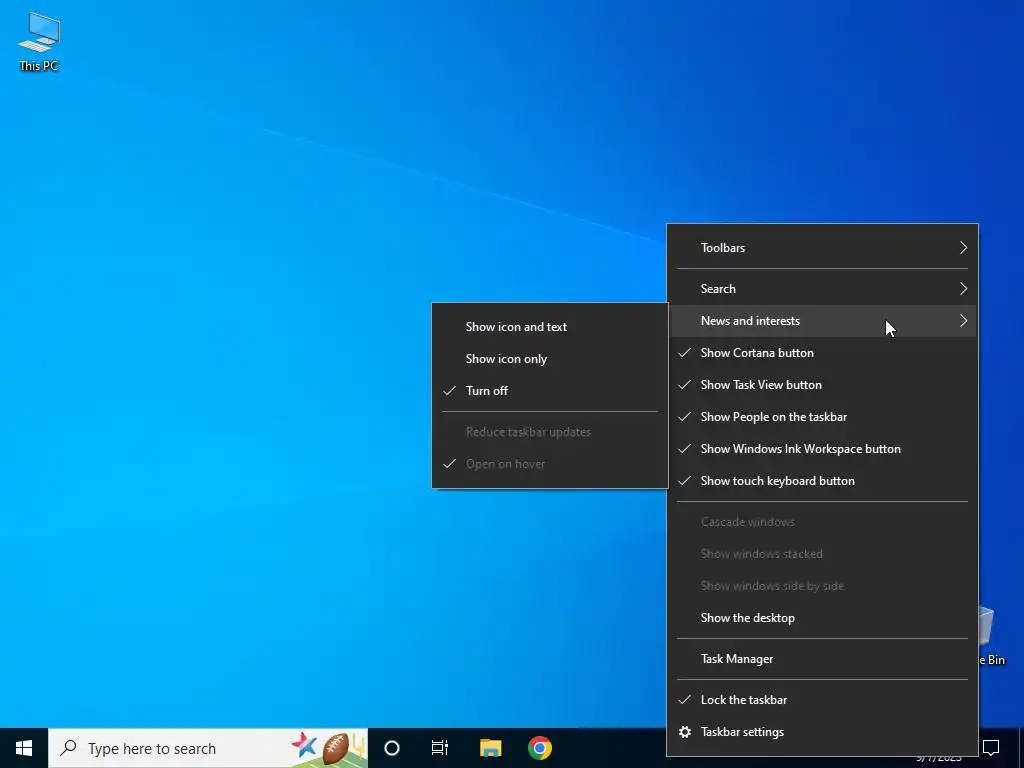Image resolution: width=1024 pixels, height=768 pixels.
Task: Open the Windows Start menu
Action: tap(24, 748)
